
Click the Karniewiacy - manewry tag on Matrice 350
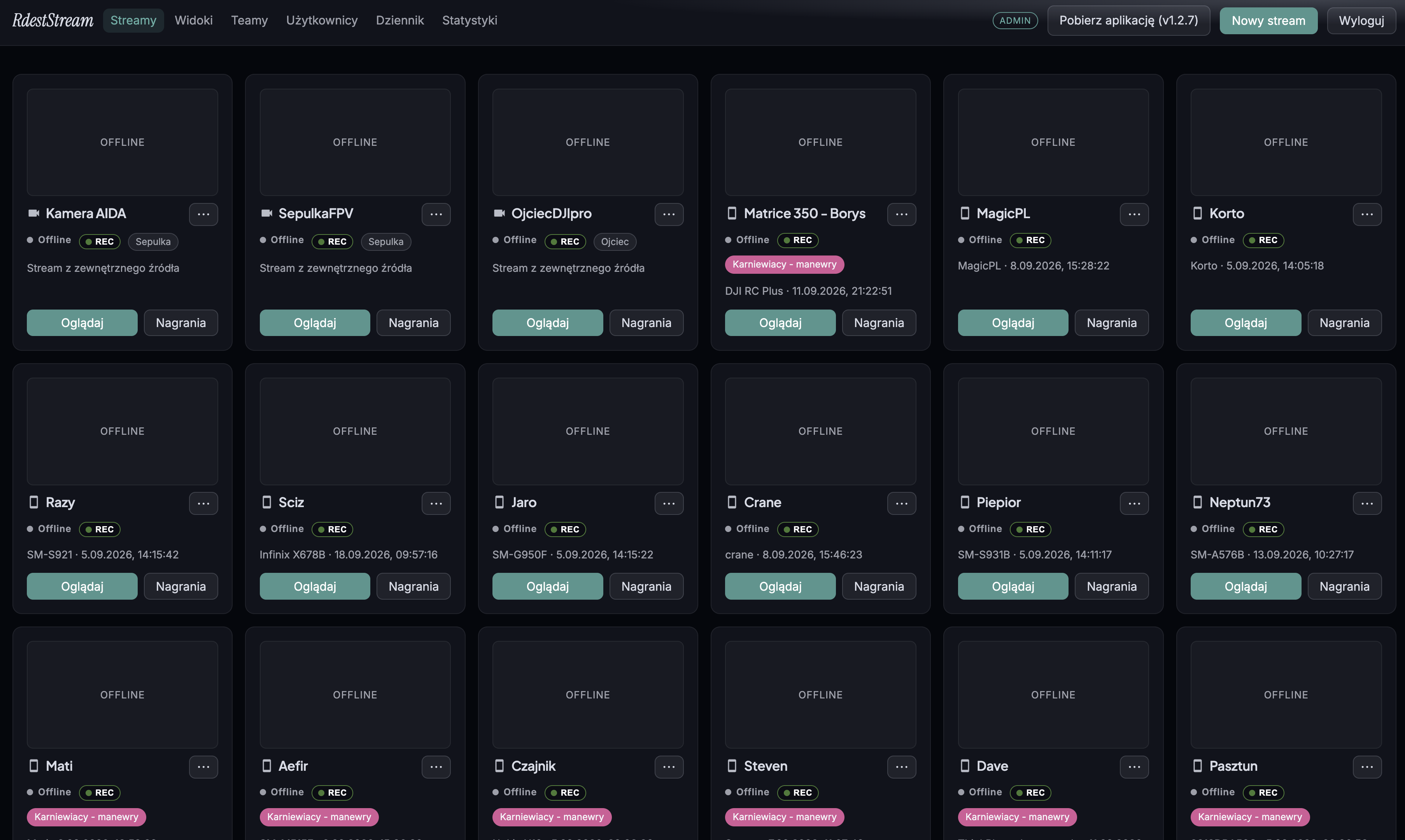[x=784, y=264]
